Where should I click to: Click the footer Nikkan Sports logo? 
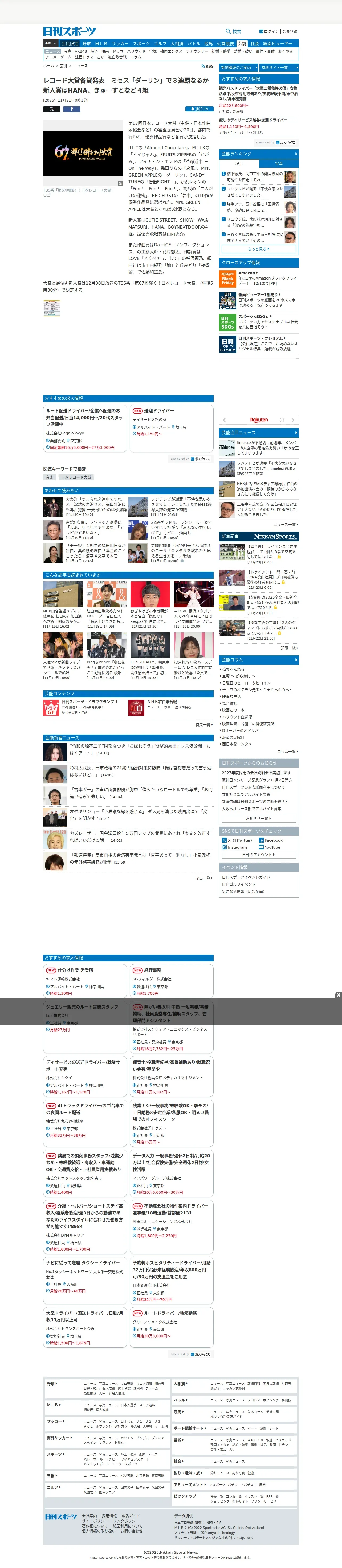point(61,1516)
